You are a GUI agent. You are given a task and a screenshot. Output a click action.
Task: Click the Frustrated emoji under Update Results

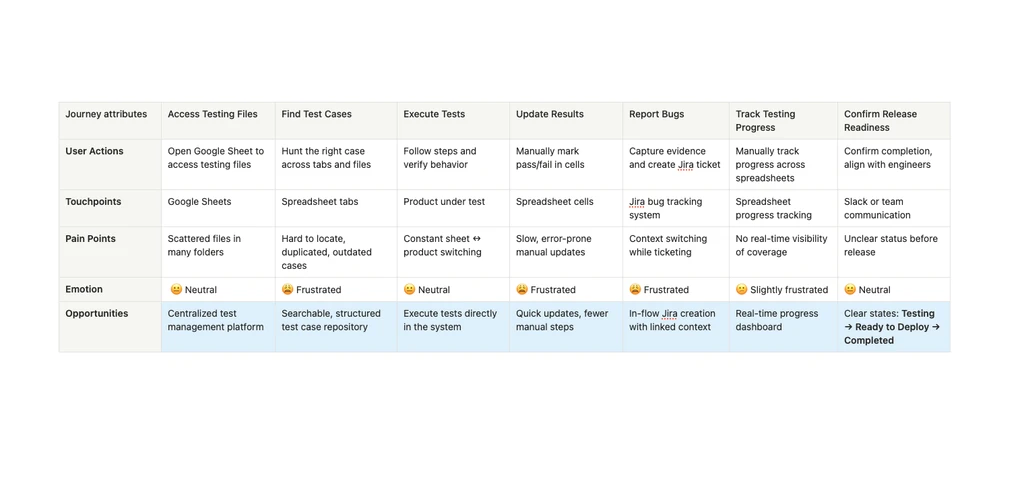pos(522,289)
